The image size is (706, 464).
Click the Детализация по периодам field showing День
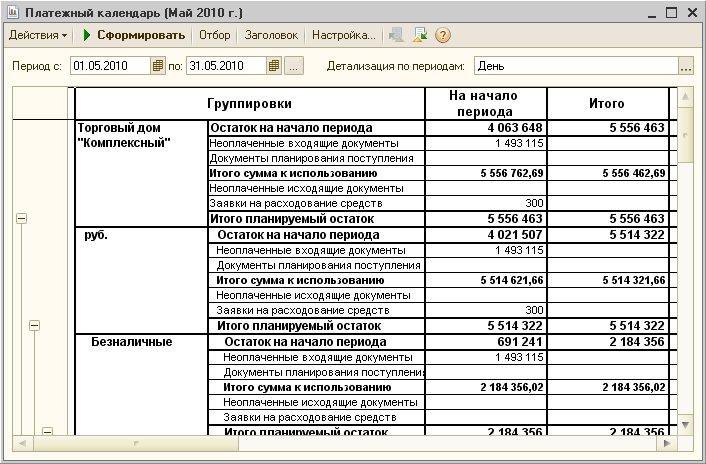pos(576,66)
